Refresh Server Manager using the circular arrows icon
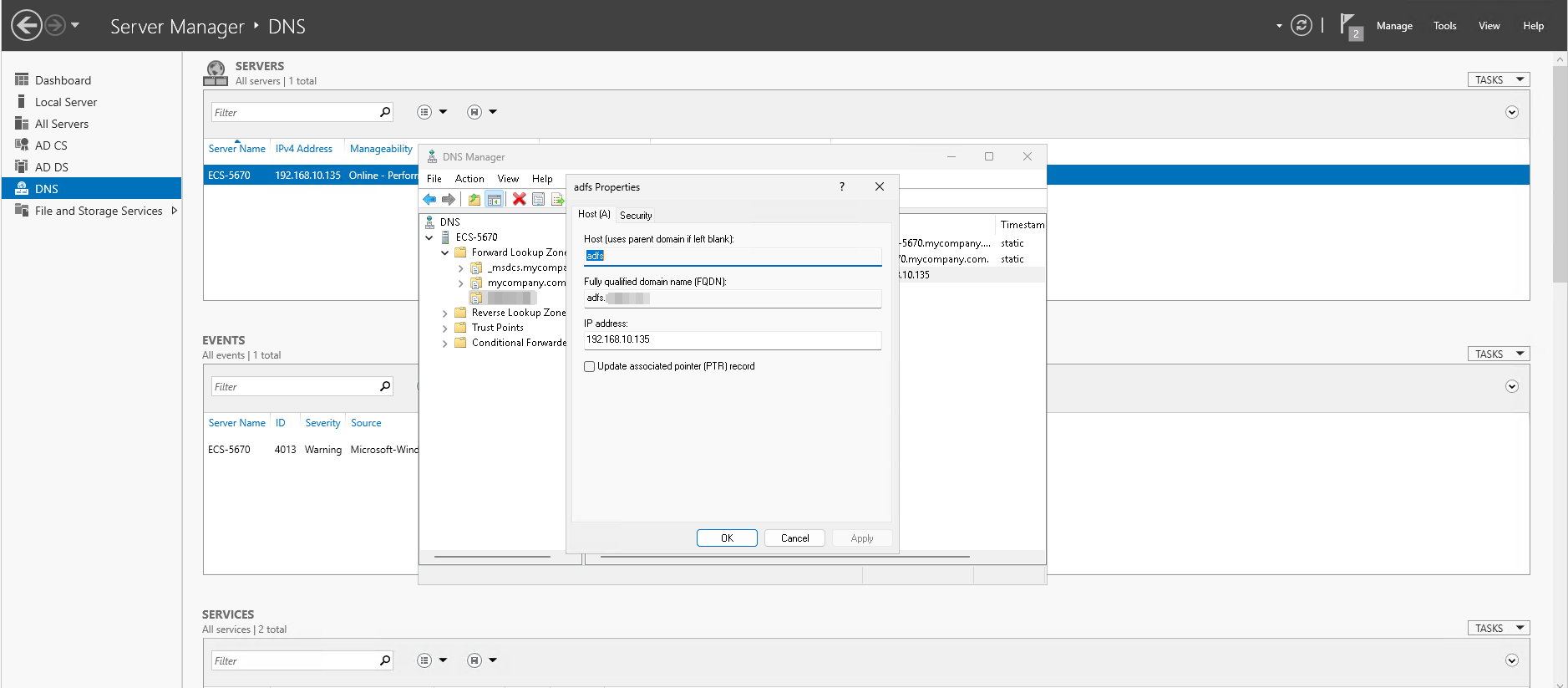The height and width of the screenshot is (688, 1568). click(x=1301, y=26)
